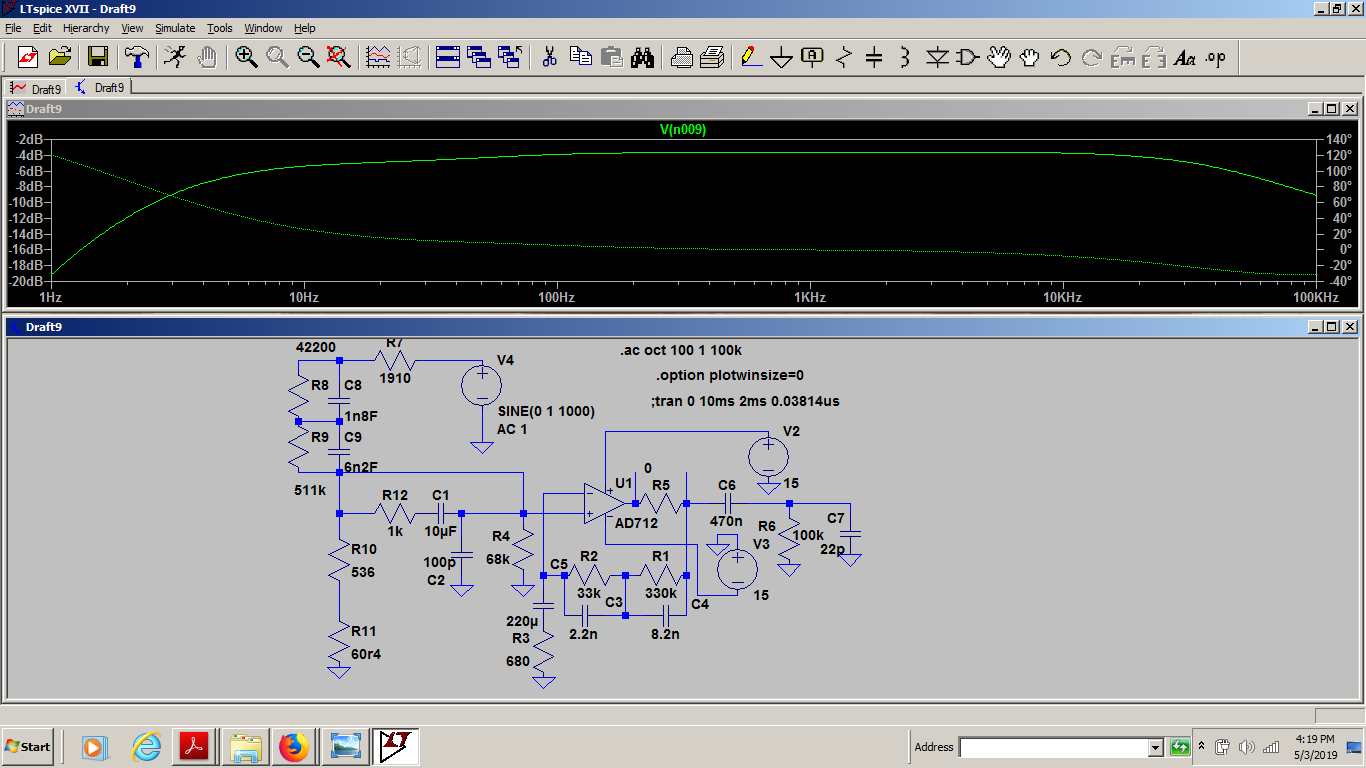
Task: Place a resistor component
Action: 844,57
